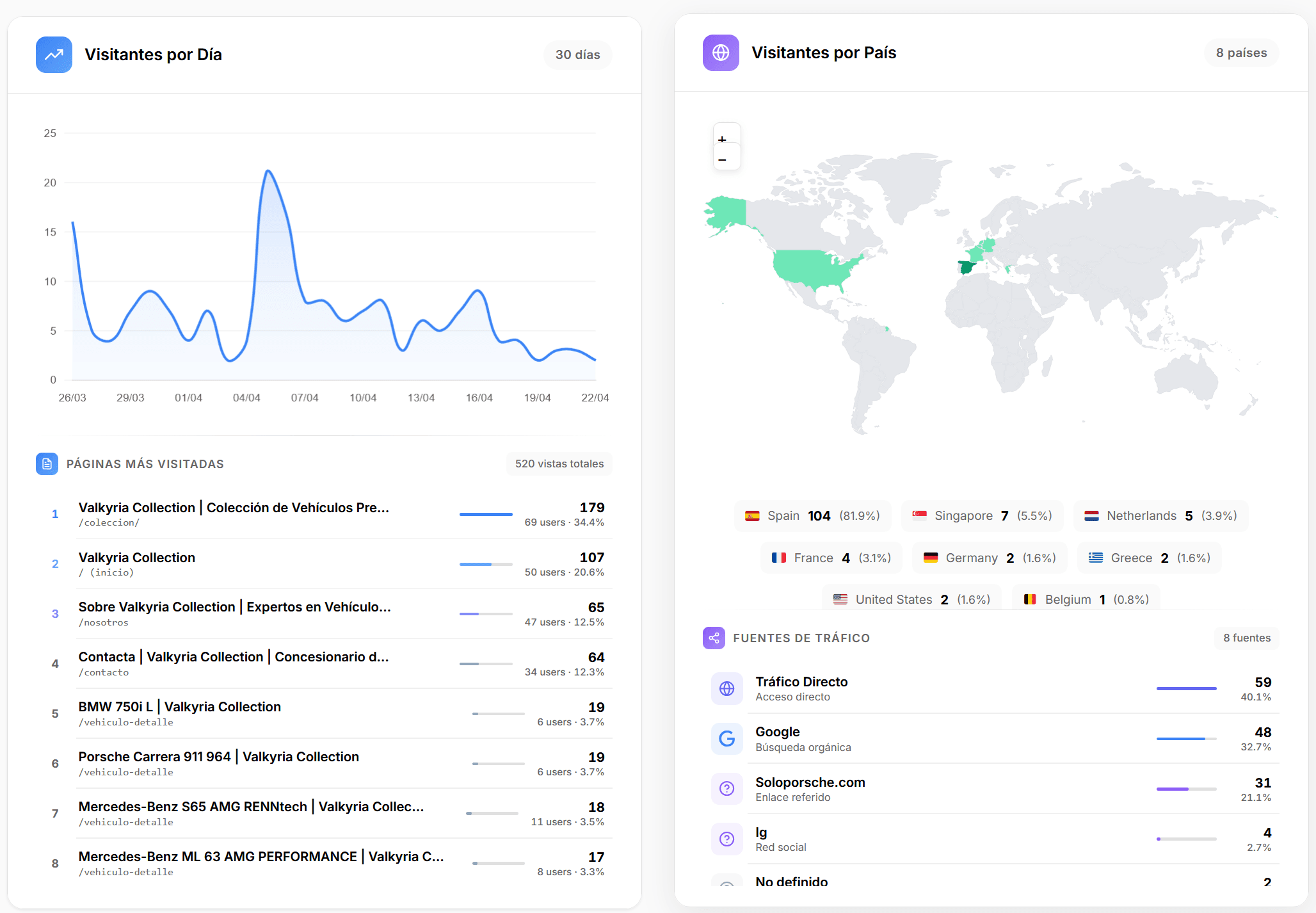The height and width of the screenshot is (913, 1316).
Task: Click the 04/04 peak on the visitors chart
Action: coord(268,171)
